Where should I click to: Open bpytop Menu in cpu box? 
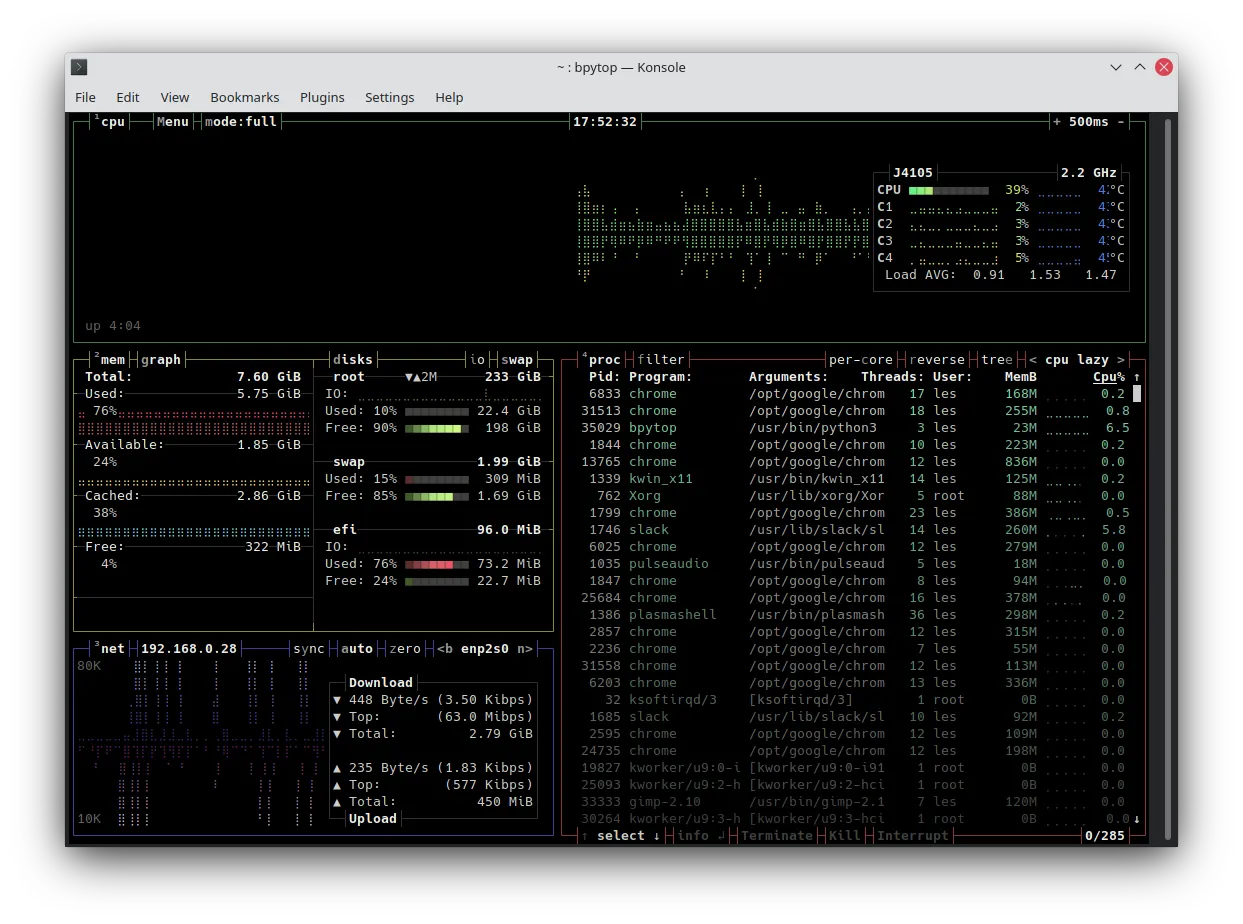(x=173, y=121)
